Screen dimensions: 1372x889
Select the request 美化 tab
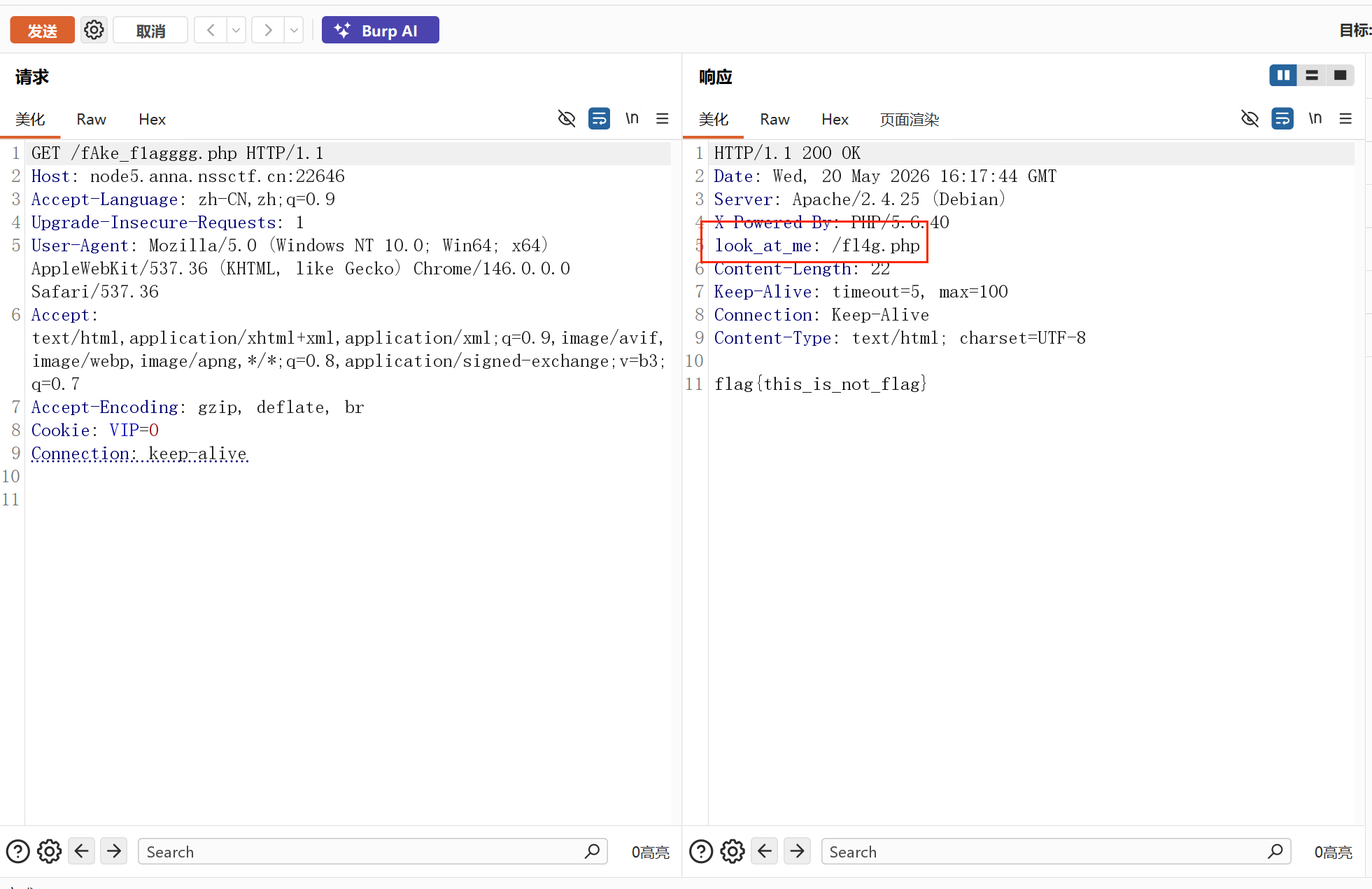pyautogui.click(x=30, y=119)
